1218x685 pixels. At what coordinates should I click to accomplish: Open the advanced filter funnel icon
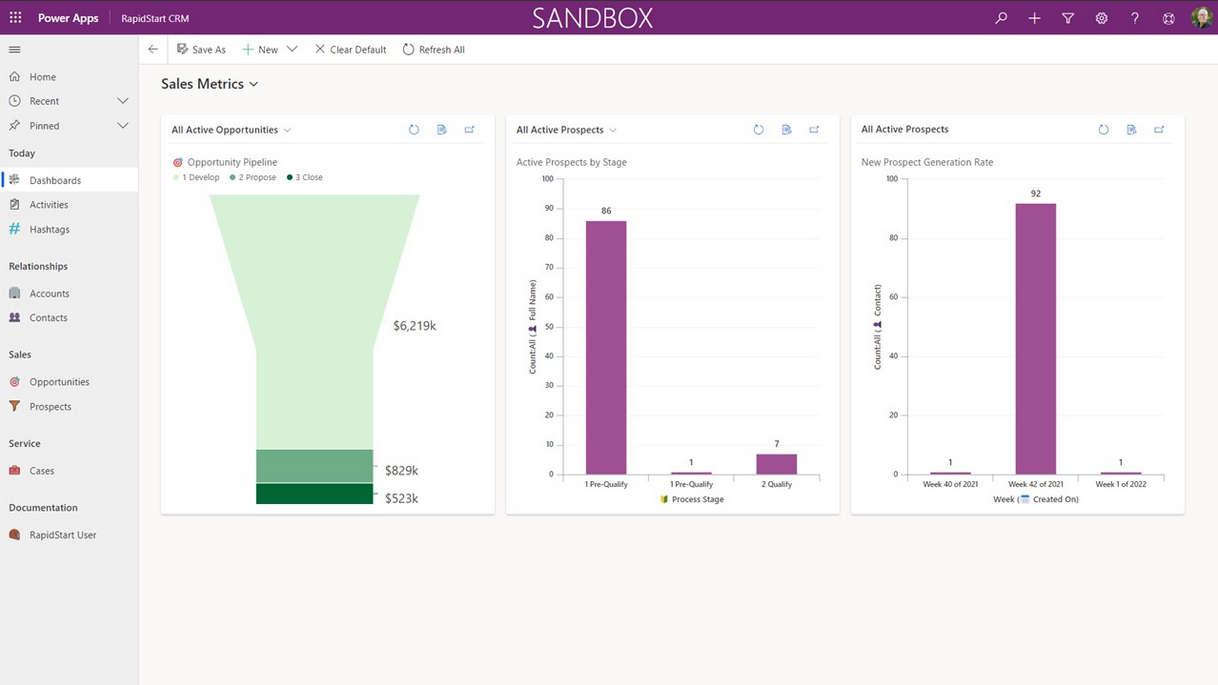pos(1068,18)
